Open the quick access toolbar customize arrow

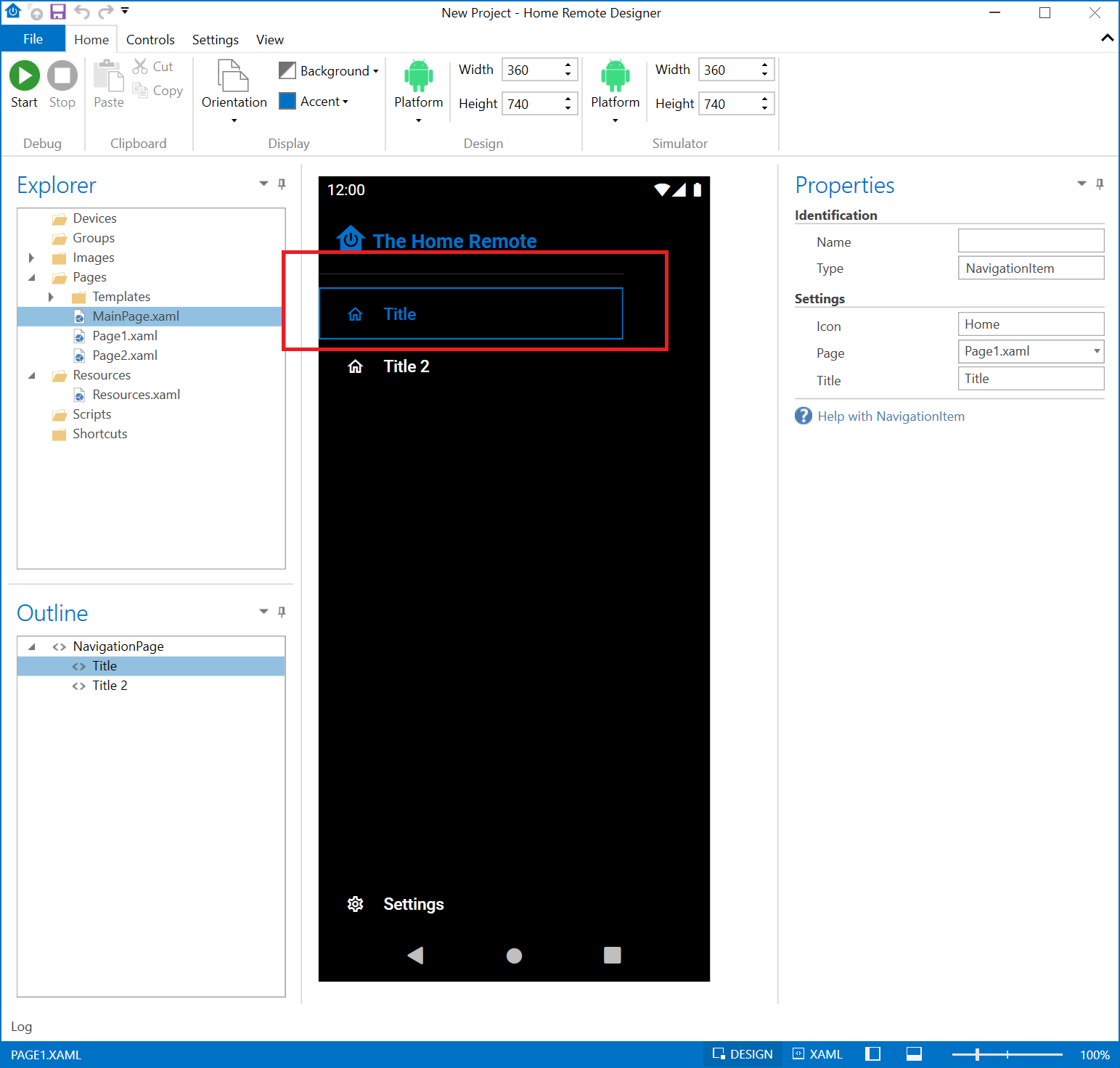(x=125, y=11)
